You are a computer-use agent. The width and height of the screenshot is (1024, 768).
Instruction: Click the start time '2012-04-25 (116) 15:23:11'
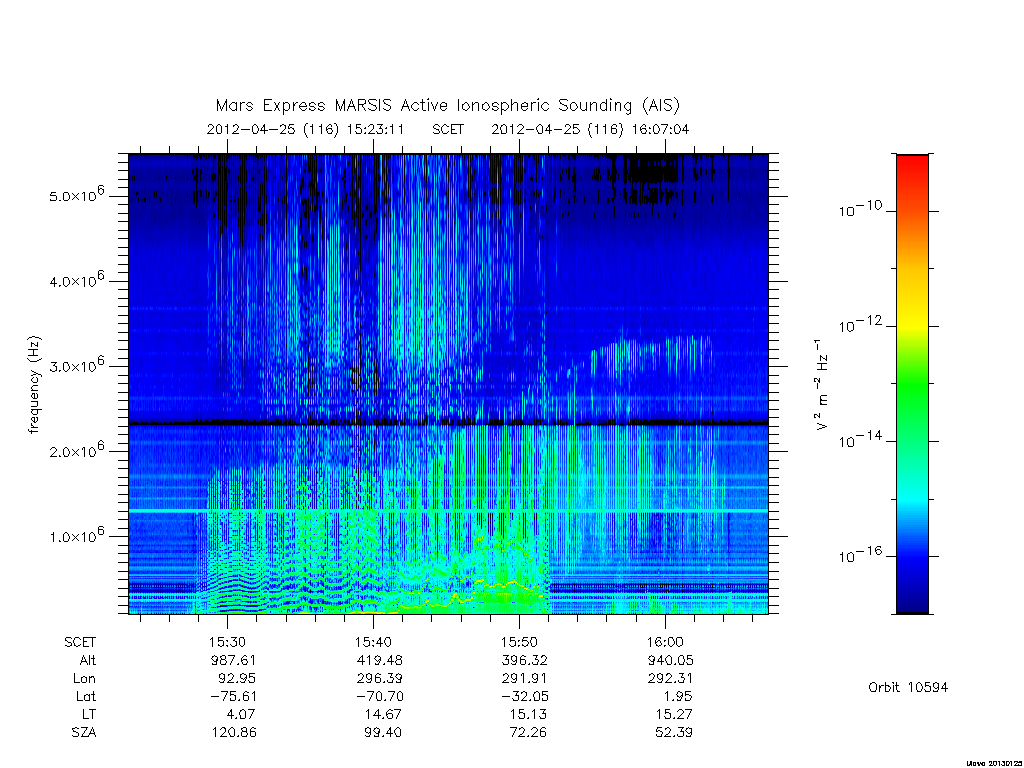(305, 129)
